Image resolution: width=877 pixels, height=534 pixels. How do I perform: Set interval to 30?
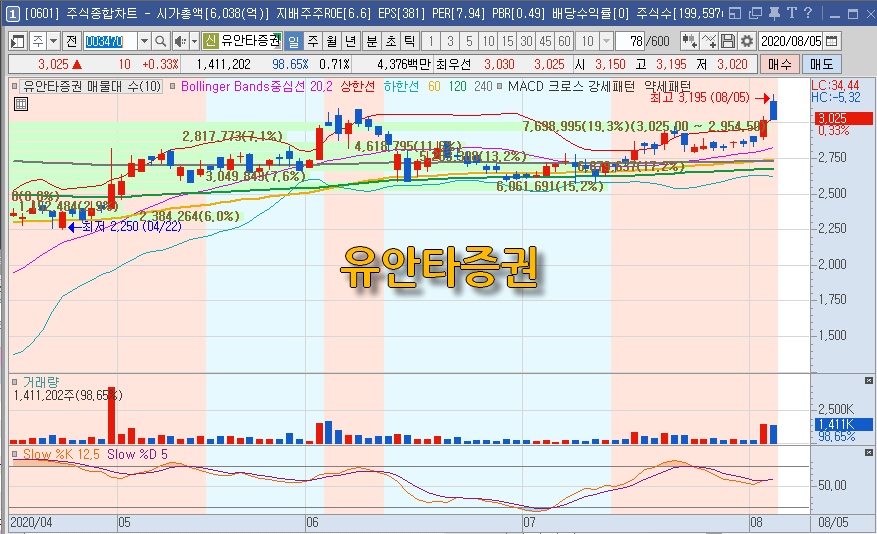[x=526, y=41]
